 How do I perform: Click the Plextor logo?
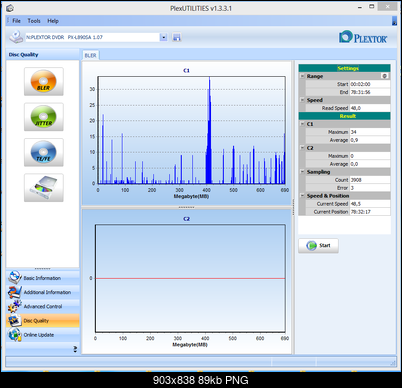pyautogui.click(x=363, y=37)
